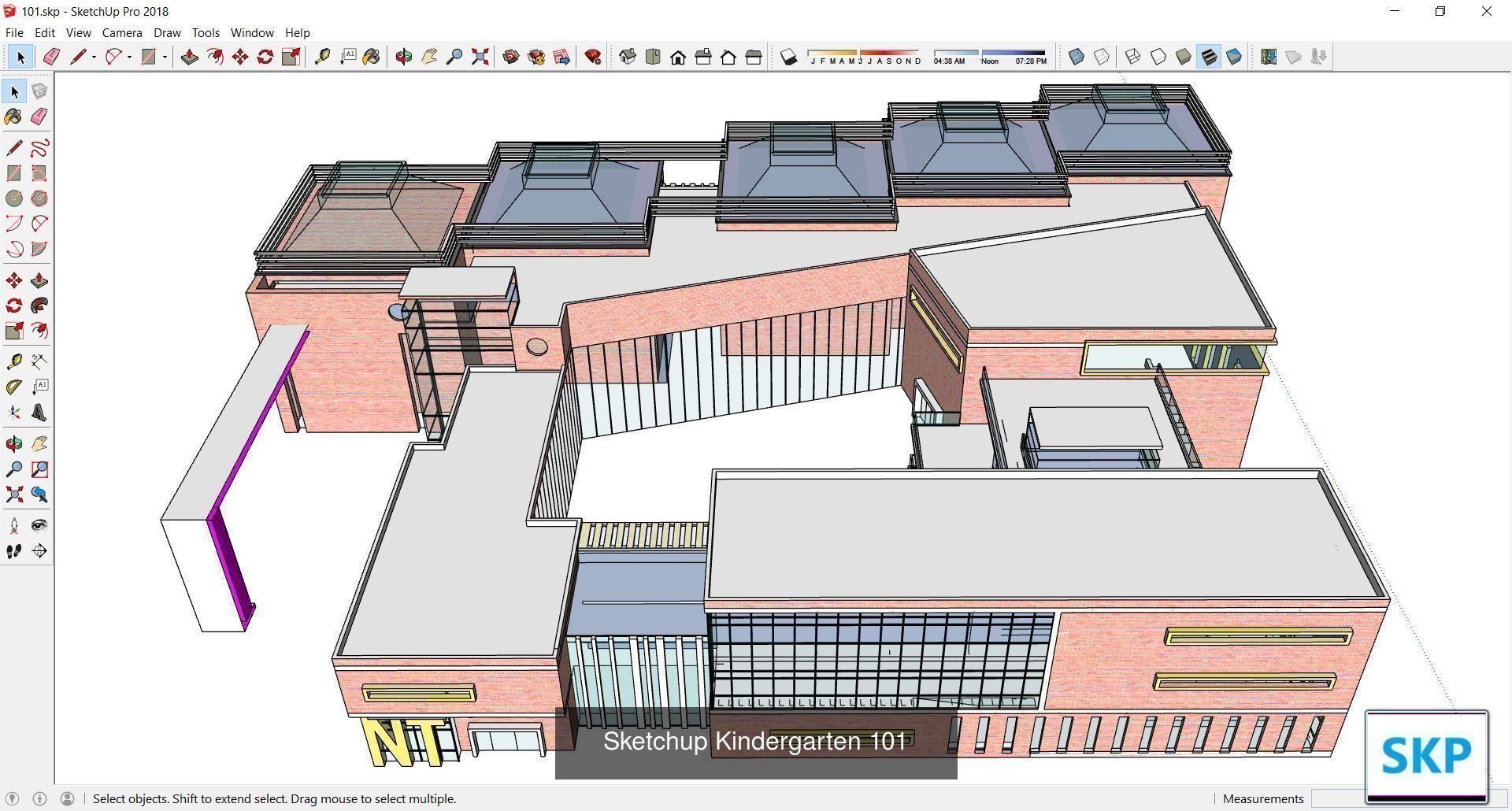This screenshot has width=1512, height=811.
Task: Enable Hidden Line face style
Action: pyautogui.click(x=1158, y=57)
